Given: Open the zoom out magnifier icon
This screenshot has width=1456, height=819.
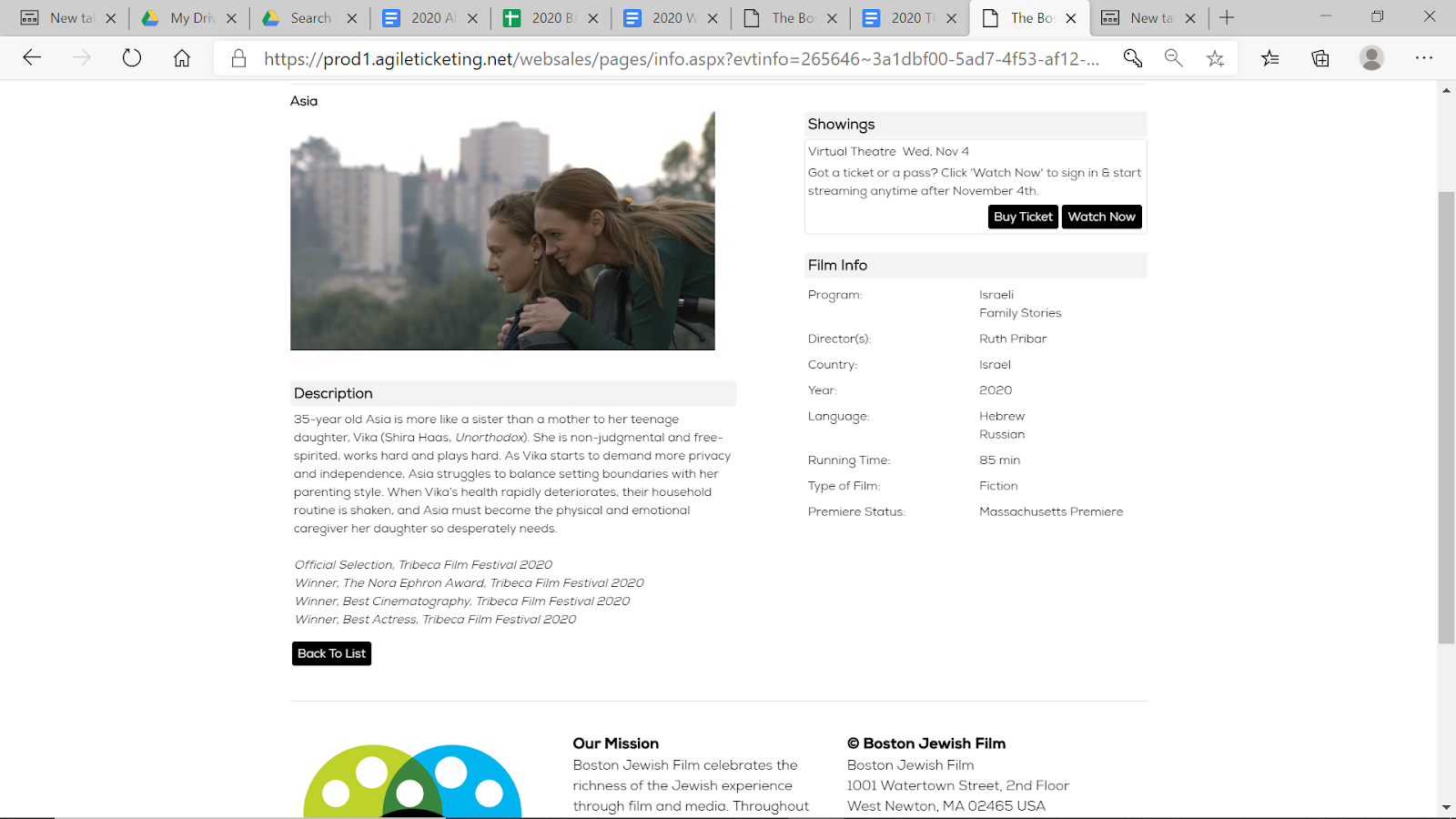Looking at the screenshot, I should click(1174, 58).
